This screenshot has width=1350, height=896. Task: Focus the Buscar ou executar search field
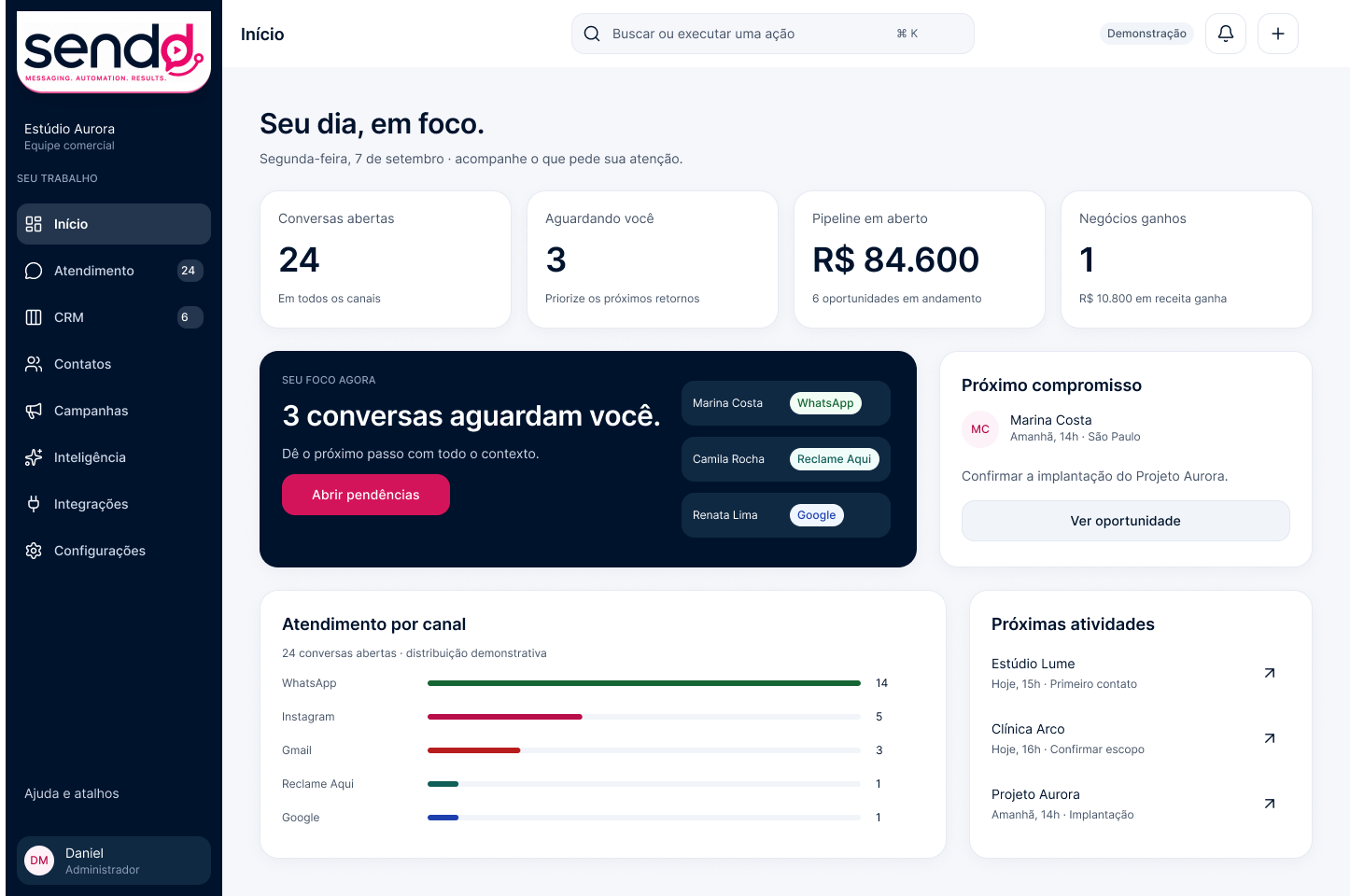pos(773,34)
